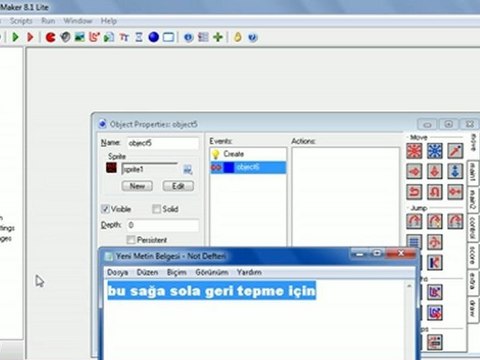480x360 pixels.
Task: Enable the Solid checkbox
Action: click(x=156, y=209)
